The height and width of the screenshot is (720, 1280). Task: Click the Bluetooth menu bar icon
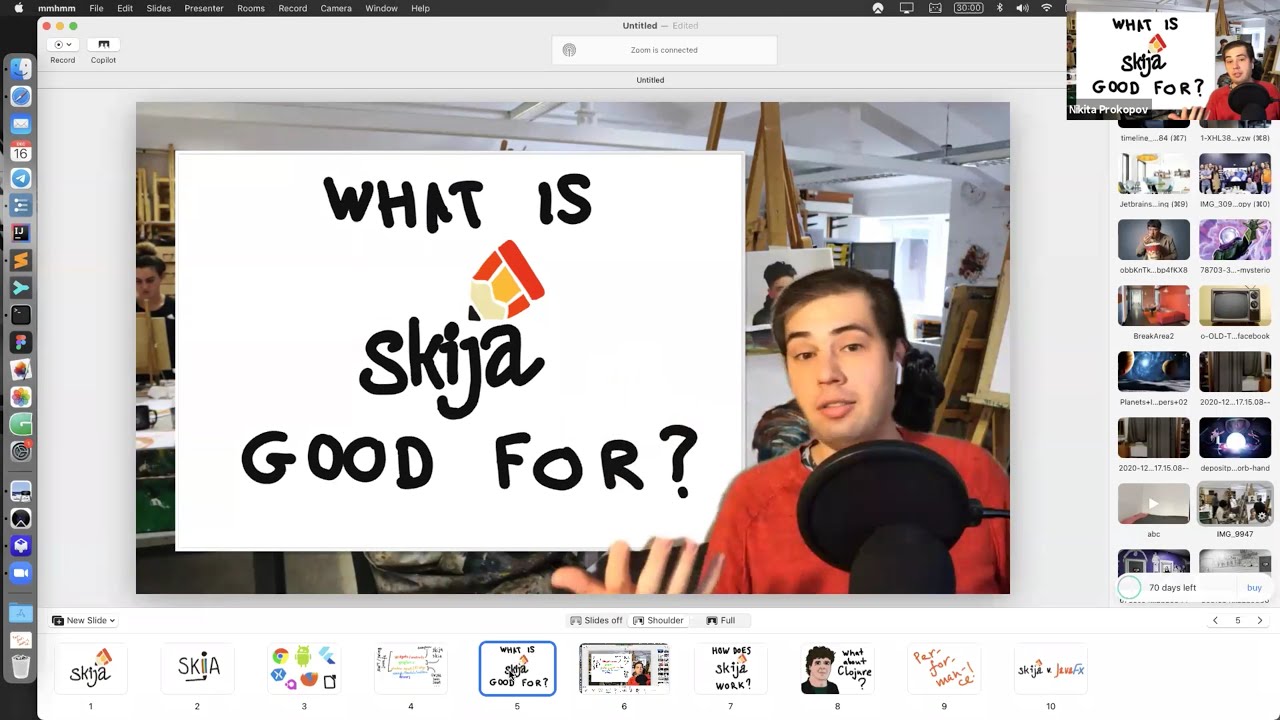pos(999,8)
